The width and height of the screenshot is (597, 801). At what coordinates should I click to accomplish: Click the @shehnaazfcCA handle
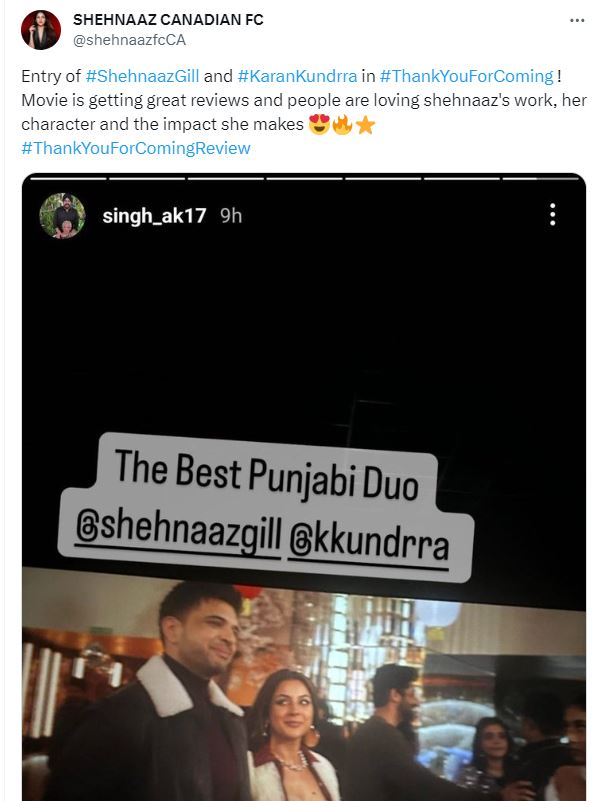pyautogui.click(x=129, y=40)
